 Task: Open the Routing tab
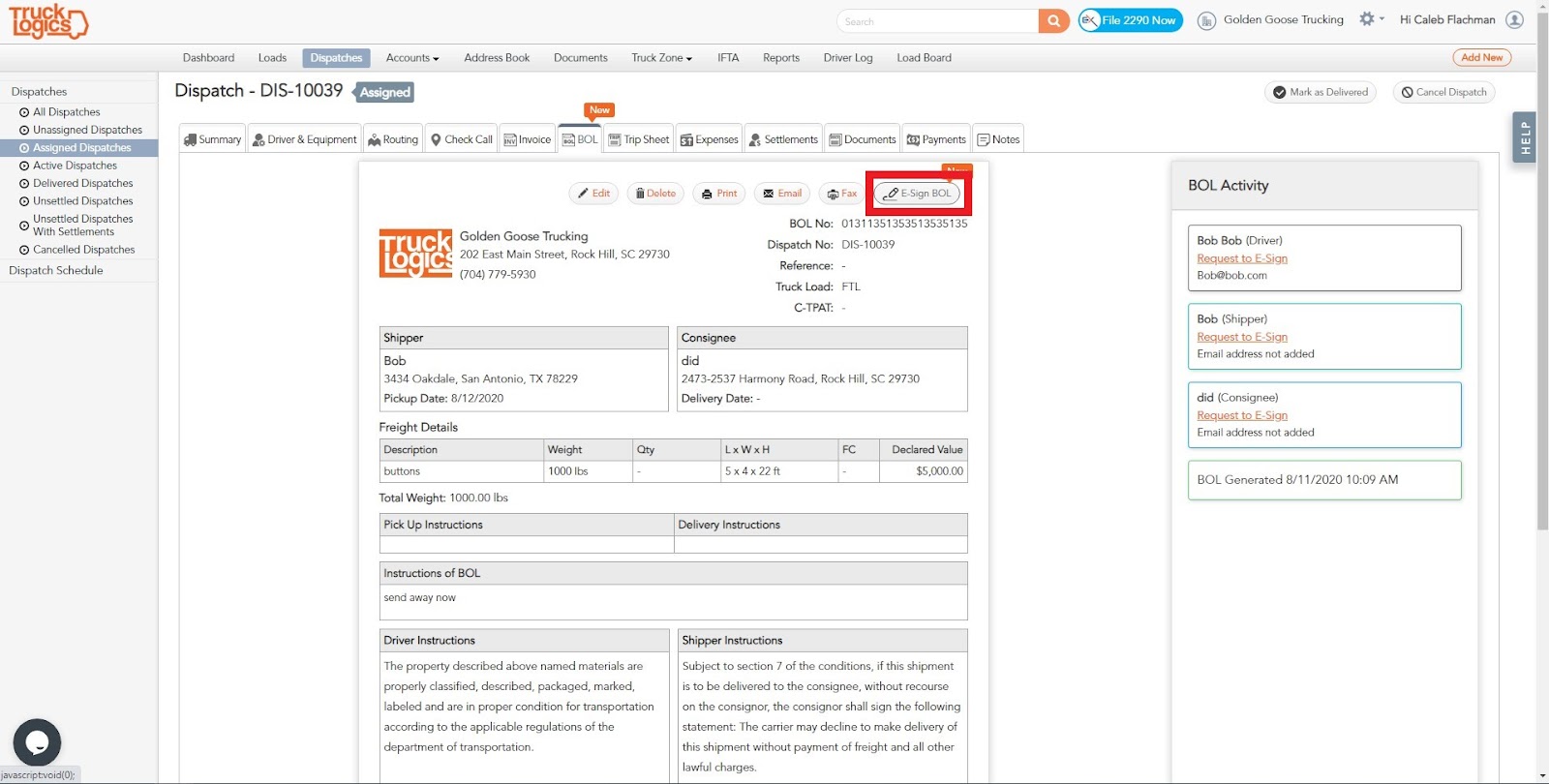(393, 139)
